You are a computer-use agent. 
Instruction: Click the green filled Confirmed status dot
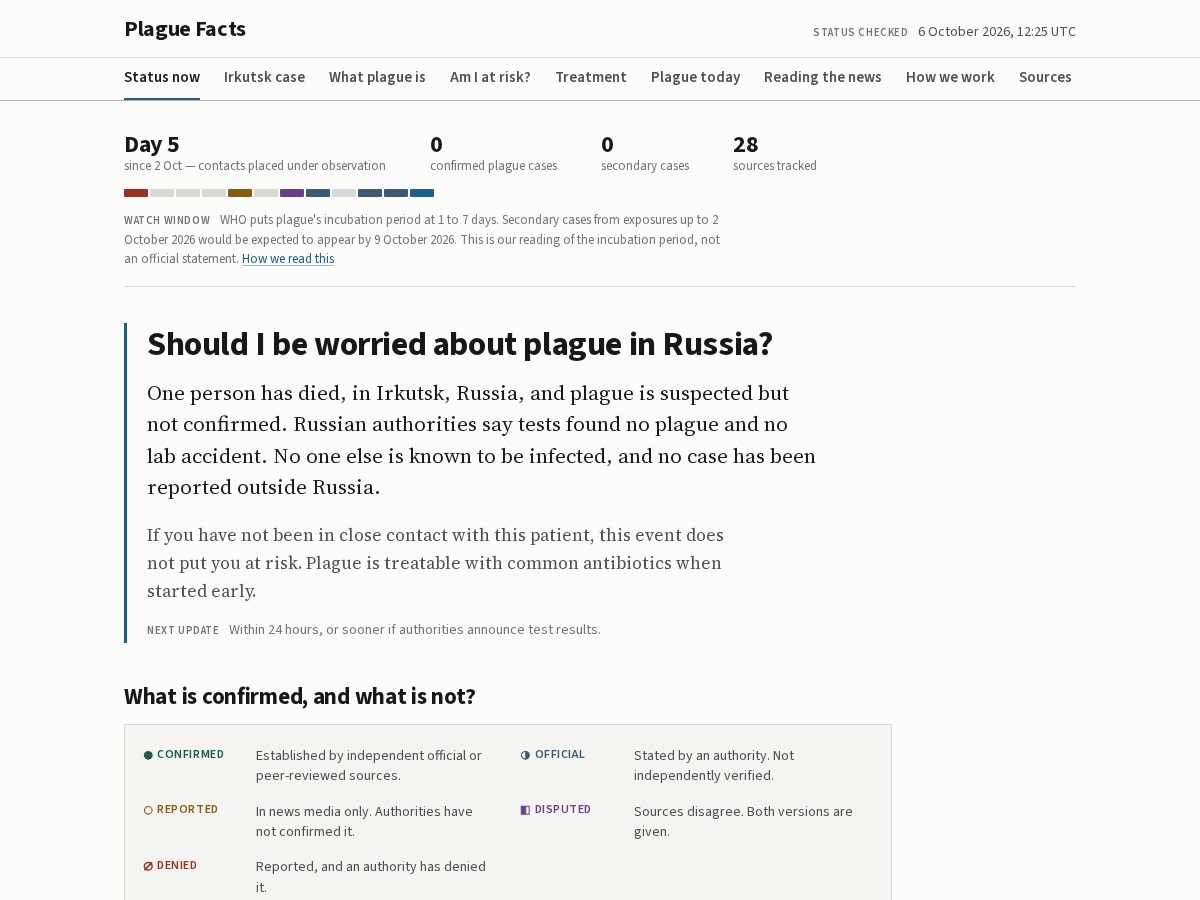(x=148, y=755)
